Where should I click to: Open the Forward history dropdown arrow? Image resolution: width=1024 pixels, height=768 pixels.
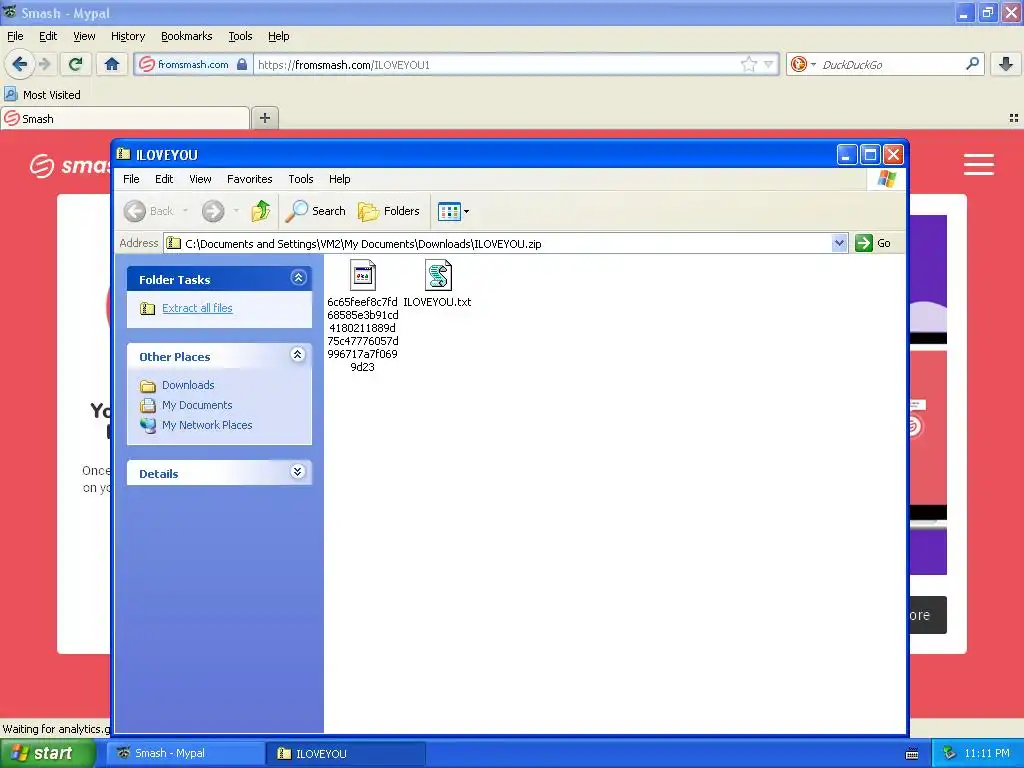click(236, 211)
